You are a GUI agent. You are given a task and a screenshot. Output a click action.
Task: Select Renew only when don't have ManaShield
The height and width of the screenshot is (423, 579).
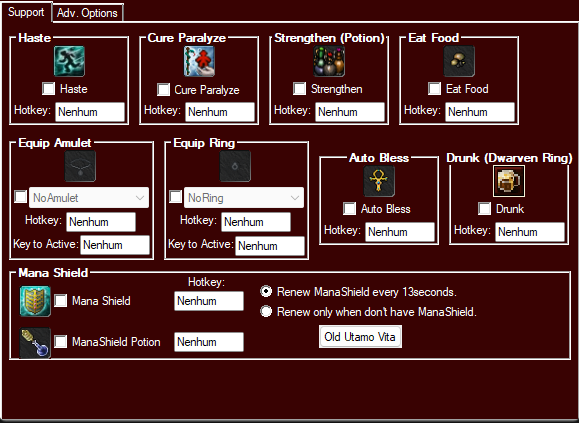click(x=266, y=312)
